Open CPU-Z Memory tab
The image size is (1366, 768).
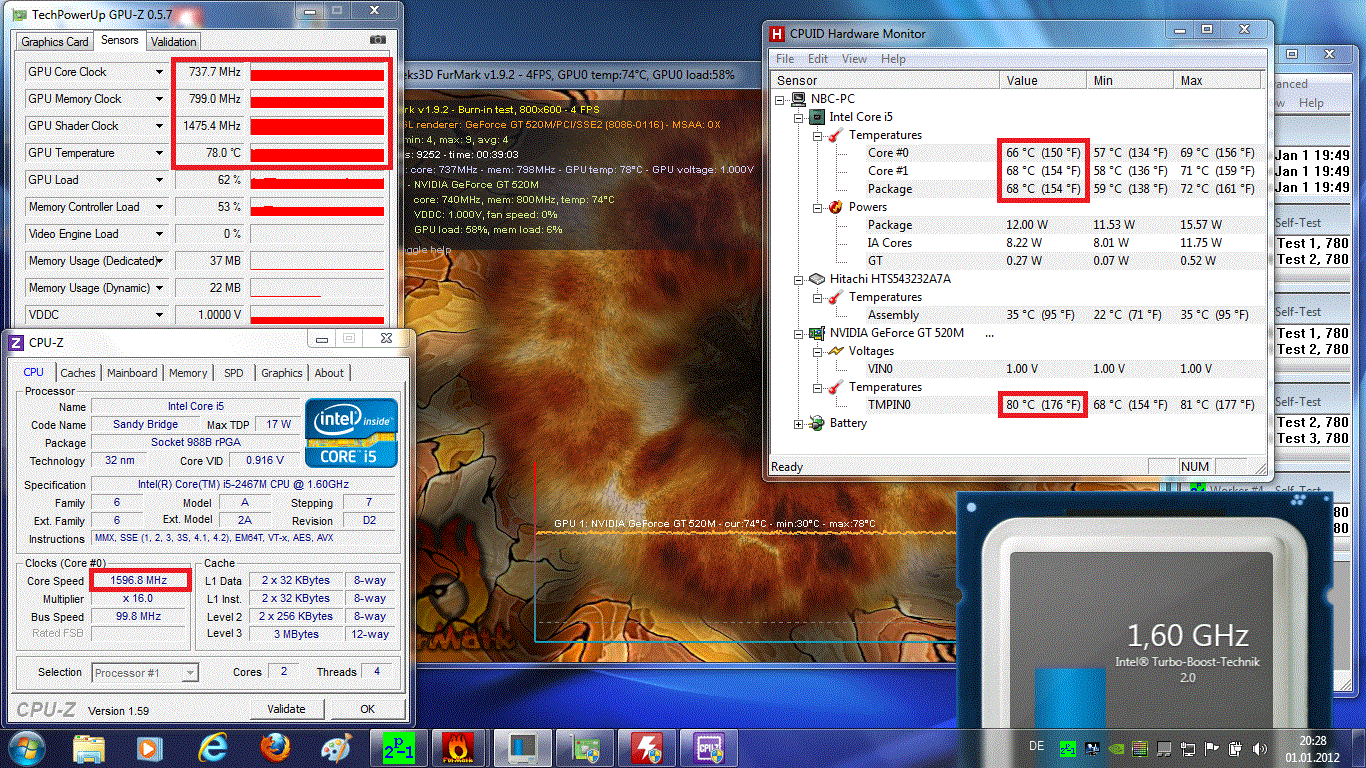coord(188,373)
